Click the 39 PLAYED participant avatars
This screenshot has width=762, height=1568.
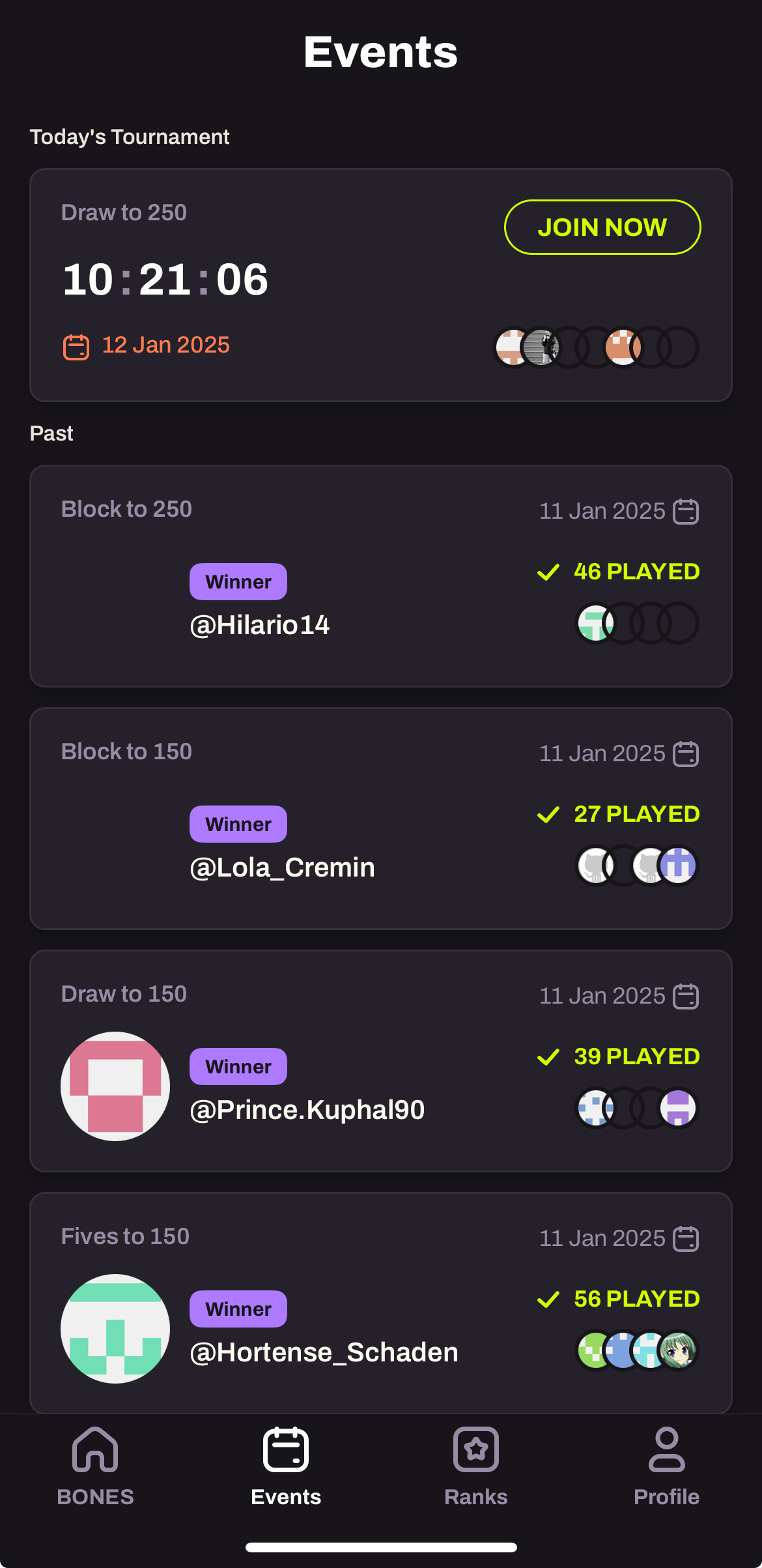[637, 1108]
